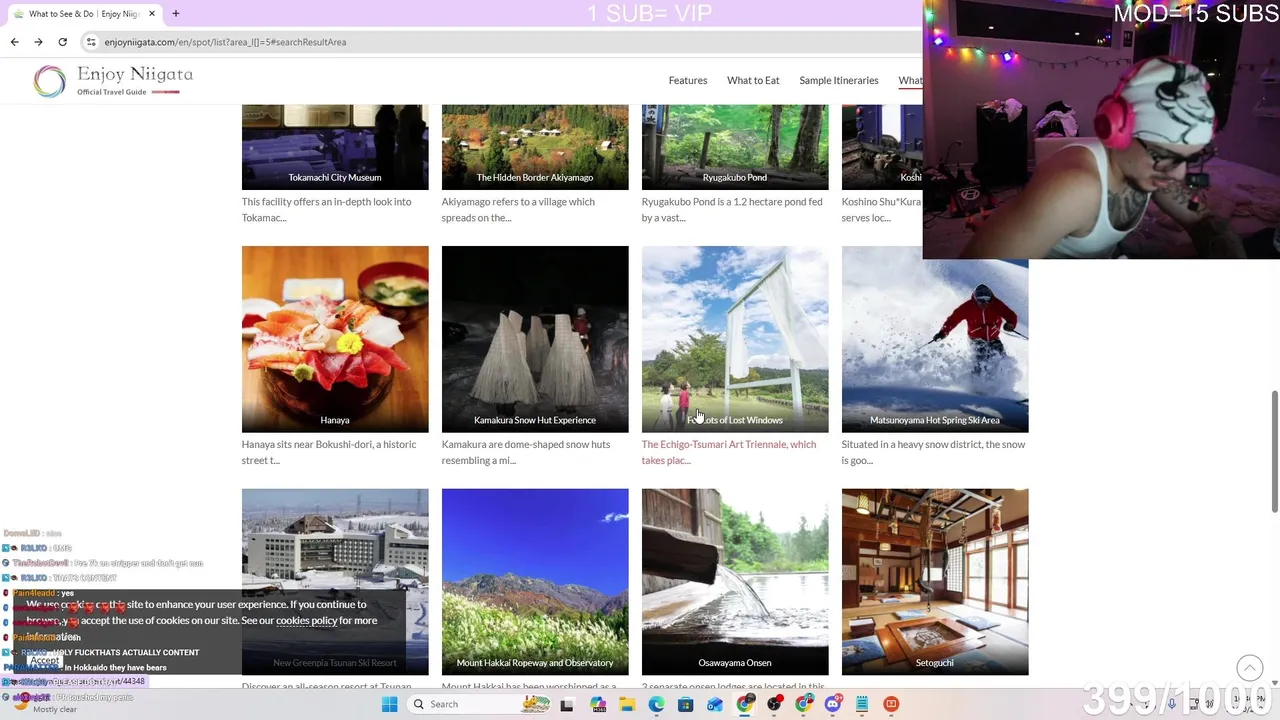Reload the Enjoy Niigata page
Screen dimensions: 1280x720
[x=62, y=42]
